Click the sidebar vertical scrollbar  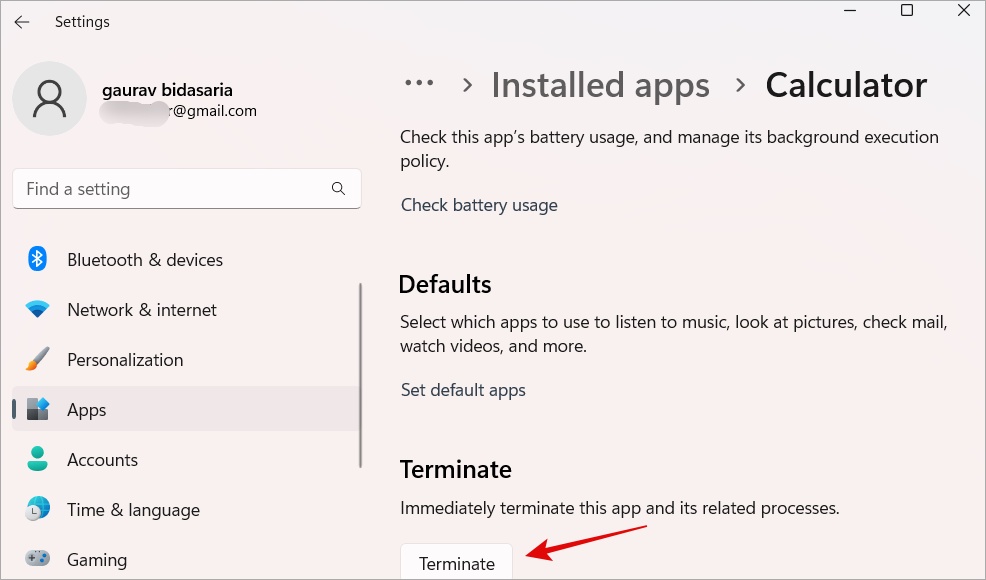(360, 375)
